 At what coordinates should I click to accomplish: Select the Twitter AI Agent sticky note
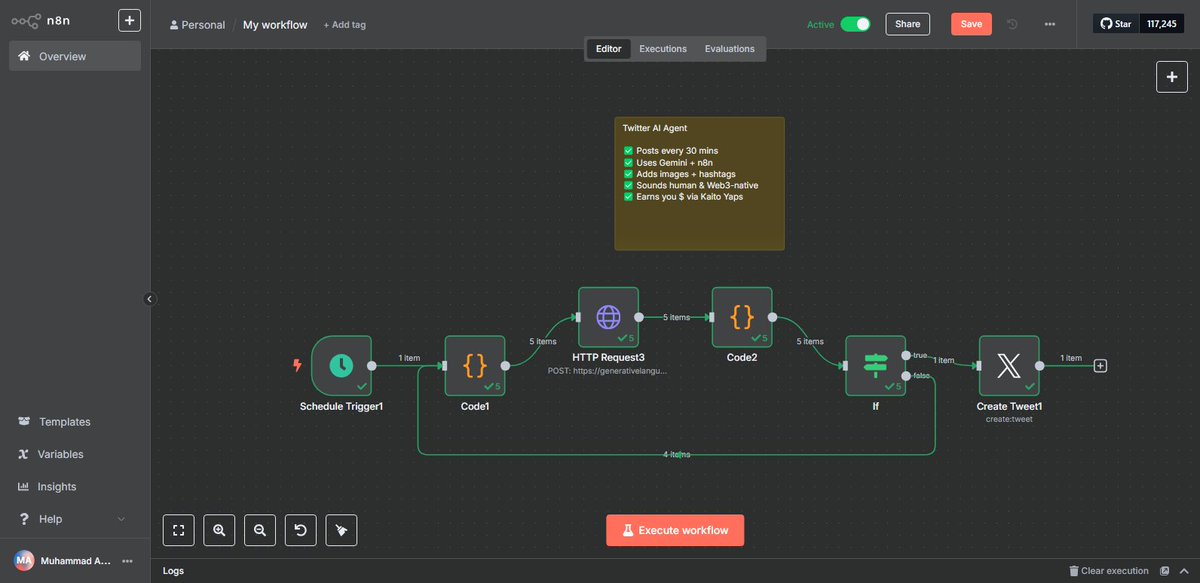[699, 183]
